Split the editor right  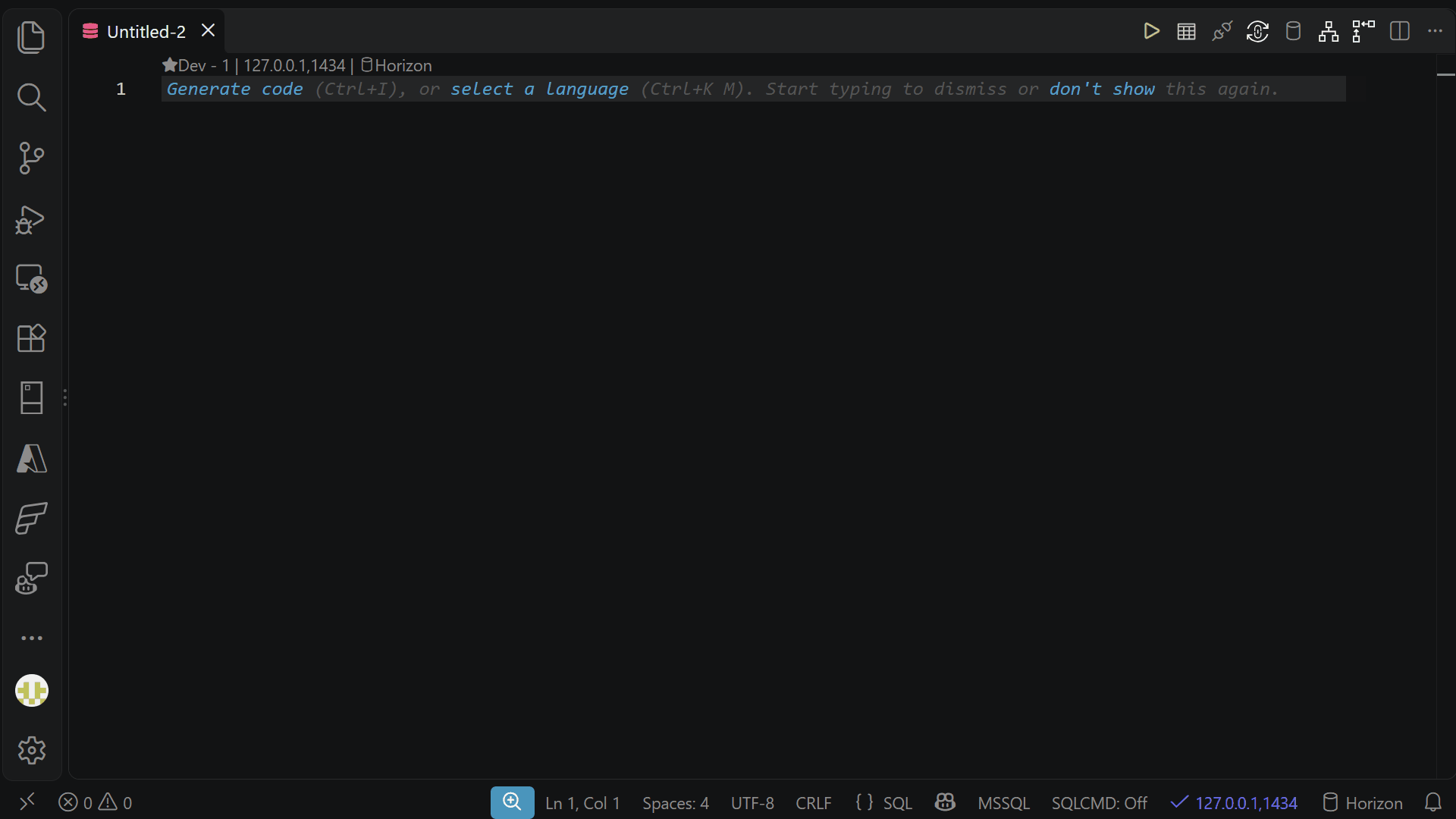click(x=1399, y=32)
